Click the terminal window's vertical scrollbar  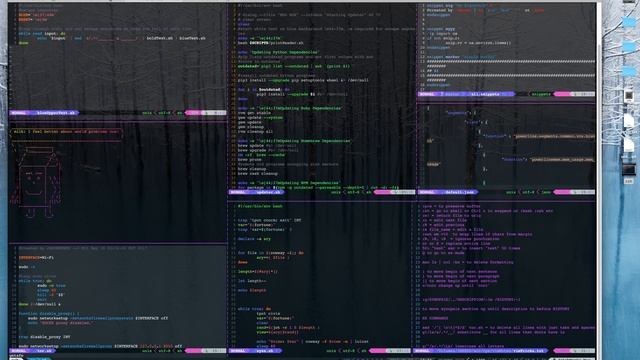(x=598, y=180)
